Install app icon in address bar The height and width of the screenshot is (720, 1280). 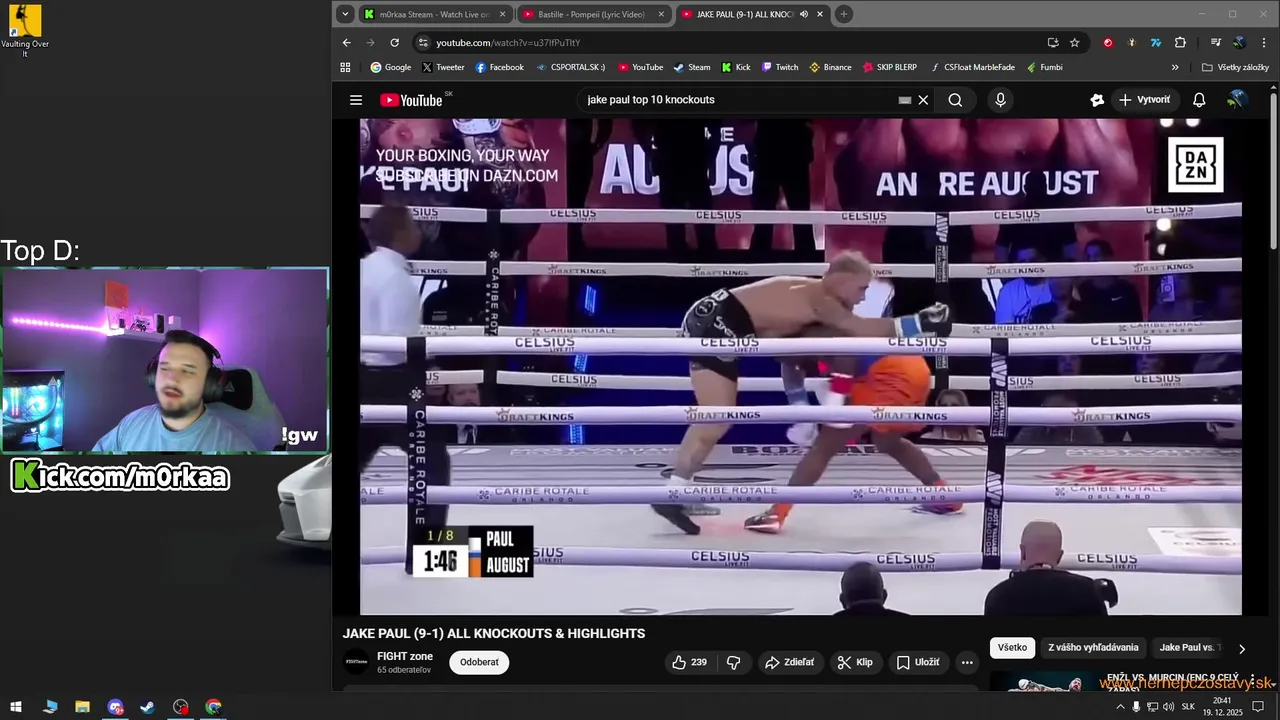point(1053,42)
